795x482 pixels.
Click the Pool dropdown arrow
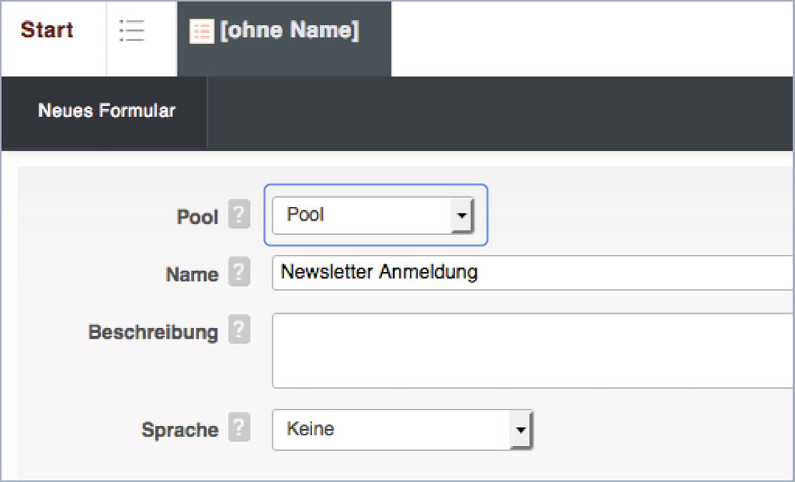coord(461,215)
